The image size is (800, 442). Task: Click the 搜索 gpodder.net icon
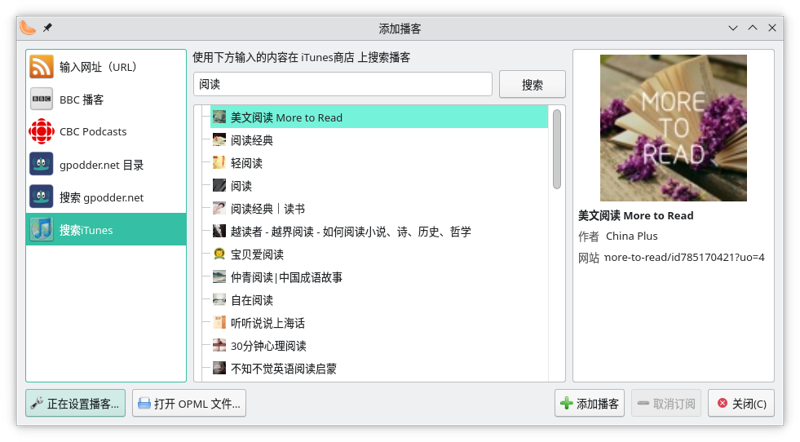42,197
